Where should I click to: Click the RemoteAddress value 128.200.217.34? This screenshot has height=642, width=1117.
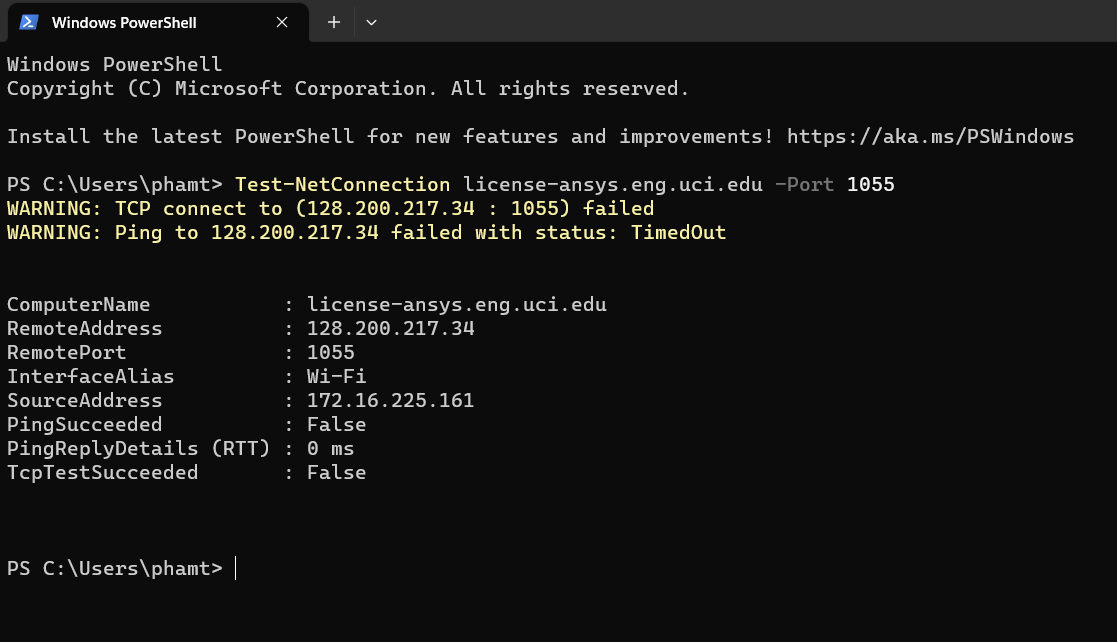(x=390, y=328)
